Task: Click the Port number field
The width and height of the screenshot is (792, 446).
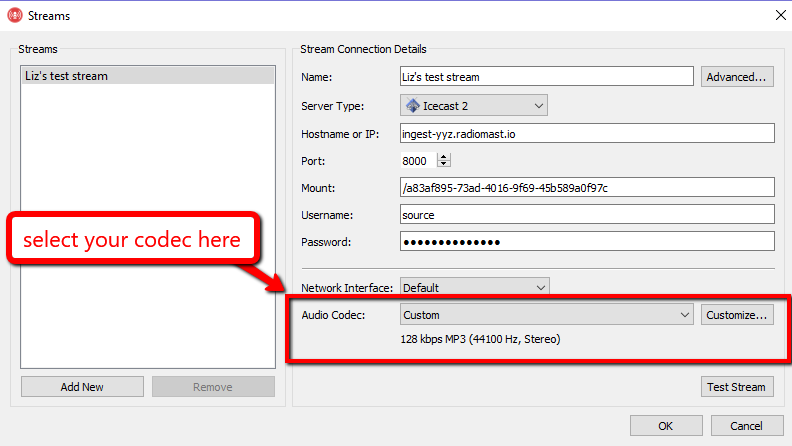Action: click(416, 161)
